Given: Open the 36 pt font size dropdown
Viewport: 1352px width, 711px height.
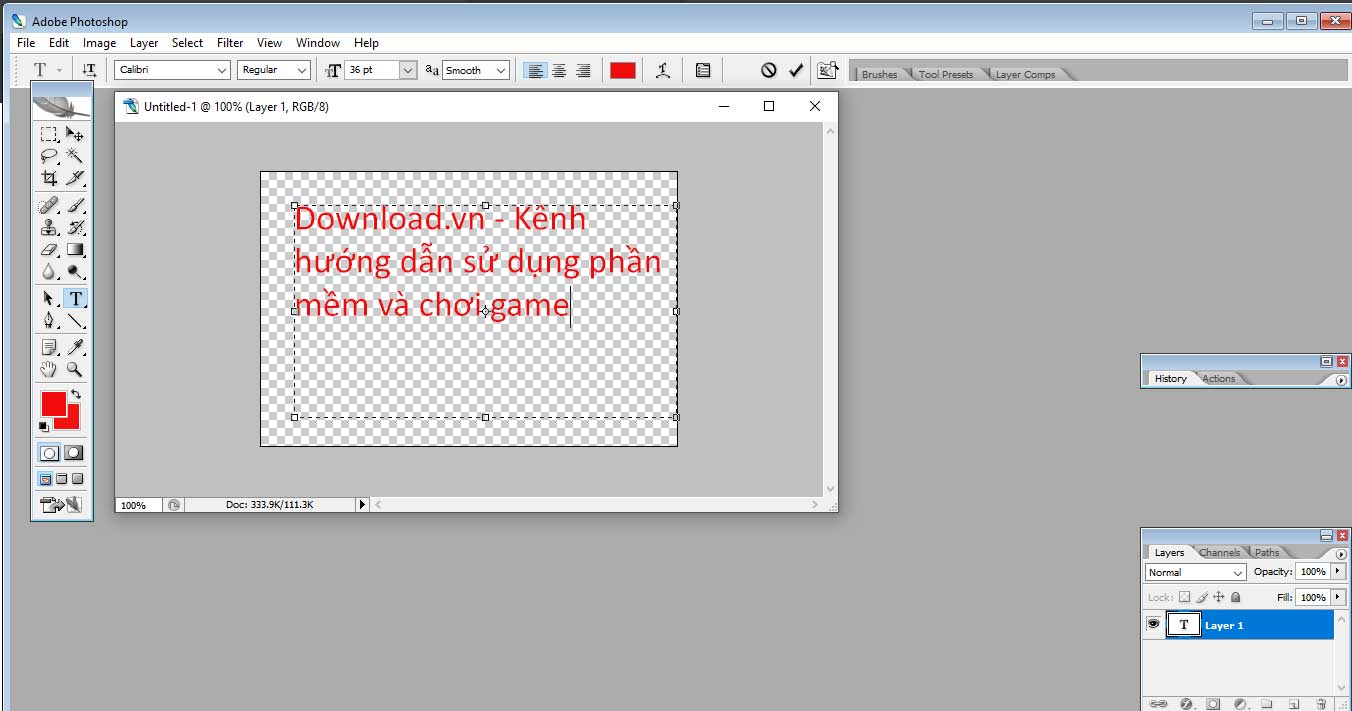Looking at the screenshot, I should [x=408, y=70].
